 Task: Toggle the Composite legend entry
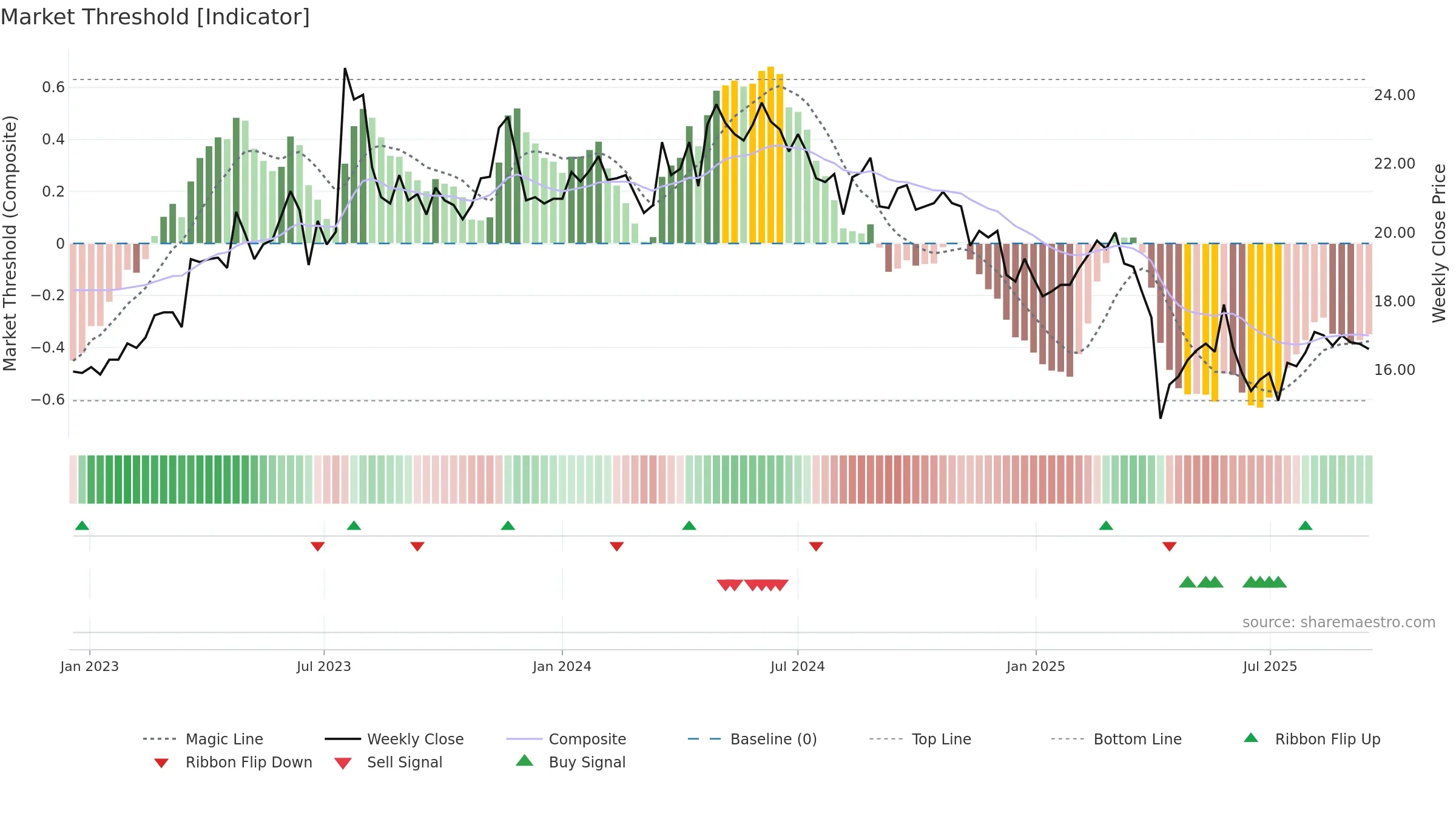tap(566, 739)
